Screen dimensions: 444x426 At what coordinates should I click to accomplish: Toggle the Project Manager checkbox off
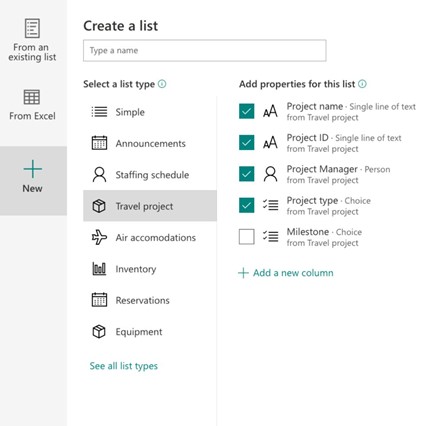(x=247, y=174)
